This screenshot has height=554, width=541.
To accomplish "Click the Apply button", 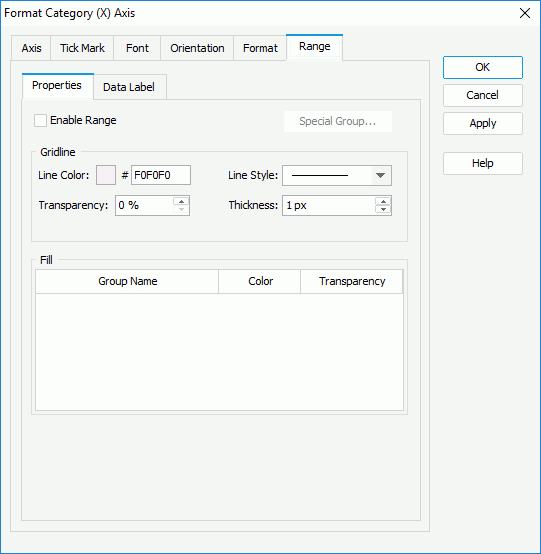I will [483, 124].
